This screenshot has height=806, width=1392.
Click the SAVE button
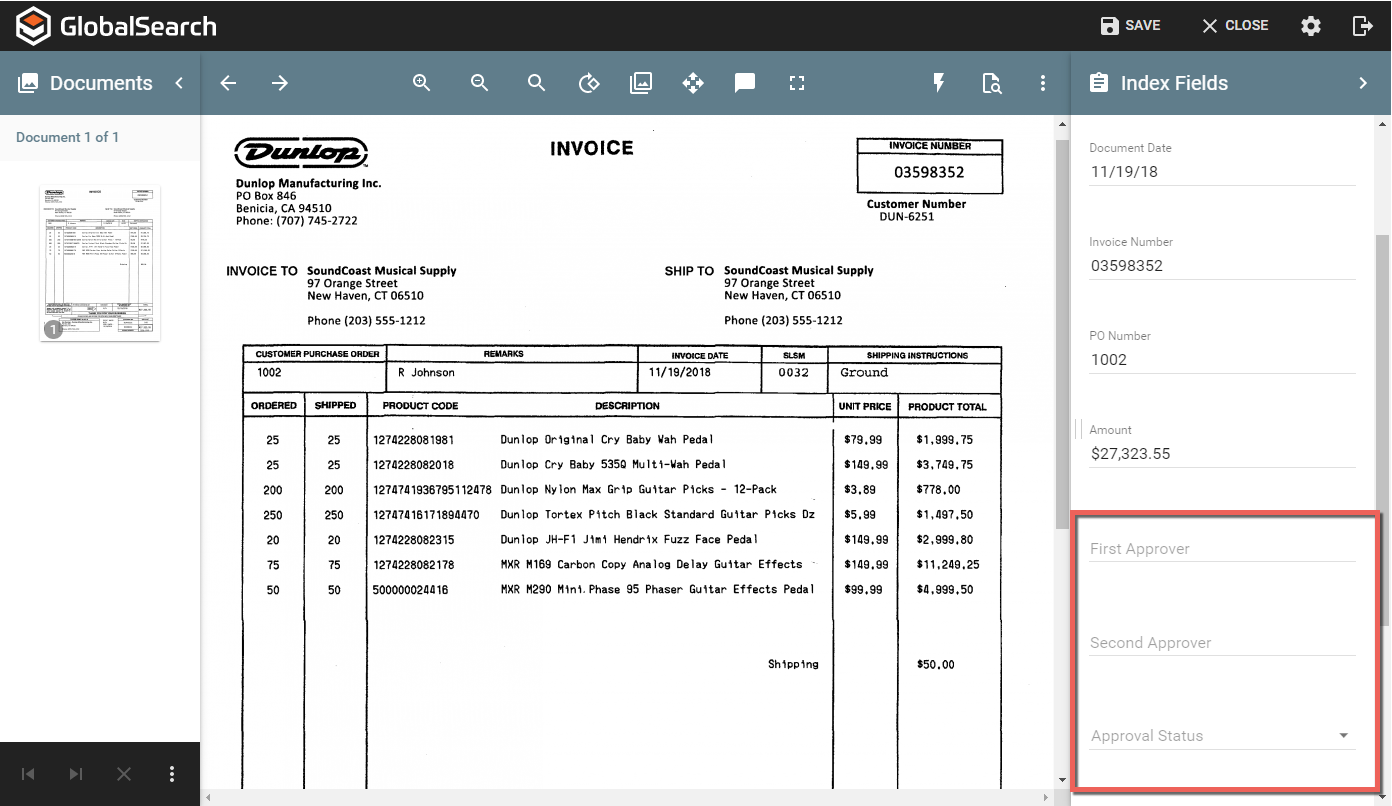(1130, 26)
